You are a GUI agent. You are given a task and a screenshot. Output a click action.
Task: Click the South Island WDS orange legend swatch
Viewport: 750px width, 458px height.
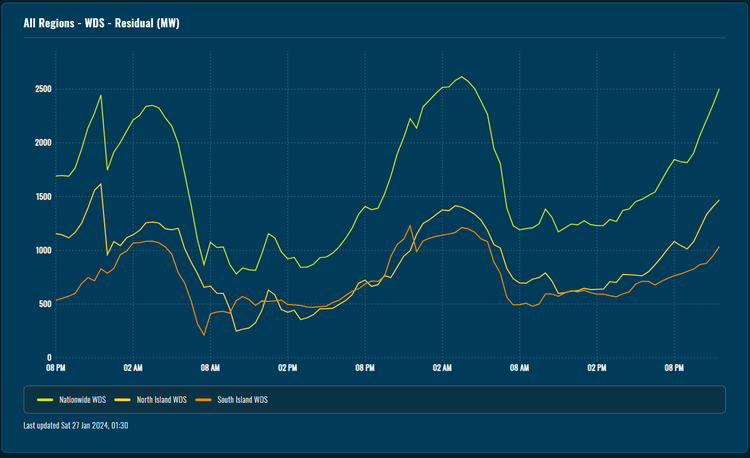pos(203,399)
